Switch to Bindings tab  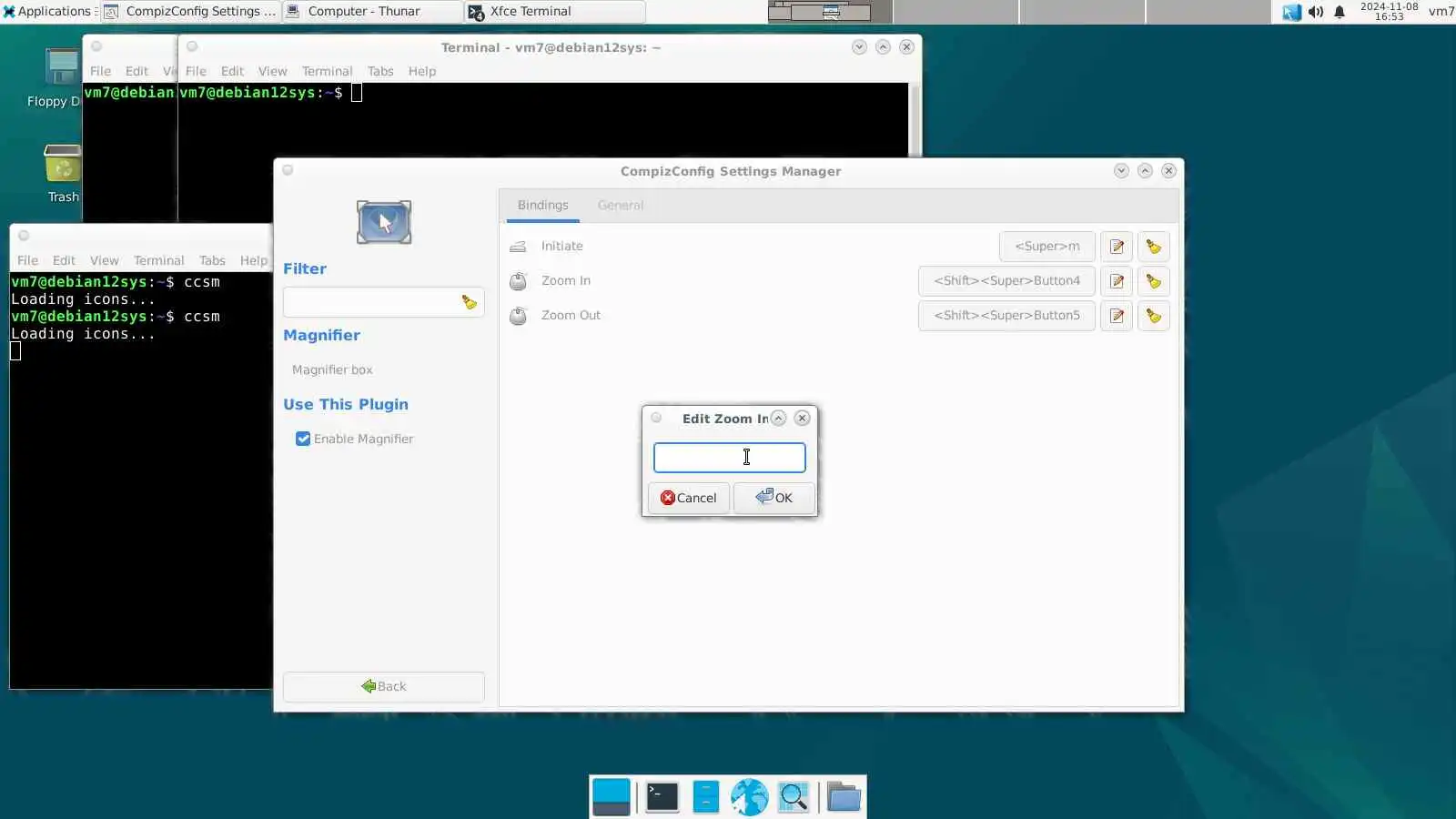point(542,206)
